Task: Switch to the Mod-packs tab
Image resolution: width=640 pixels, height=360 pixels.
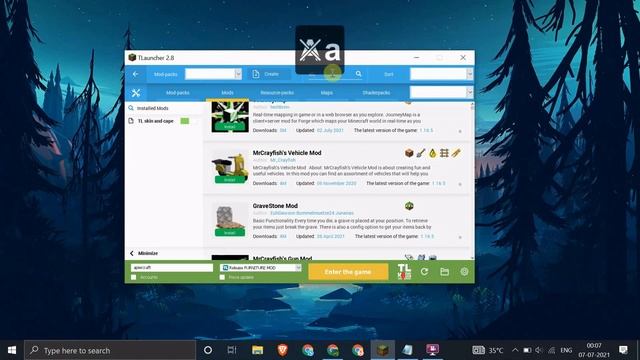Action: pyautogui.click(x=178, y=93)
